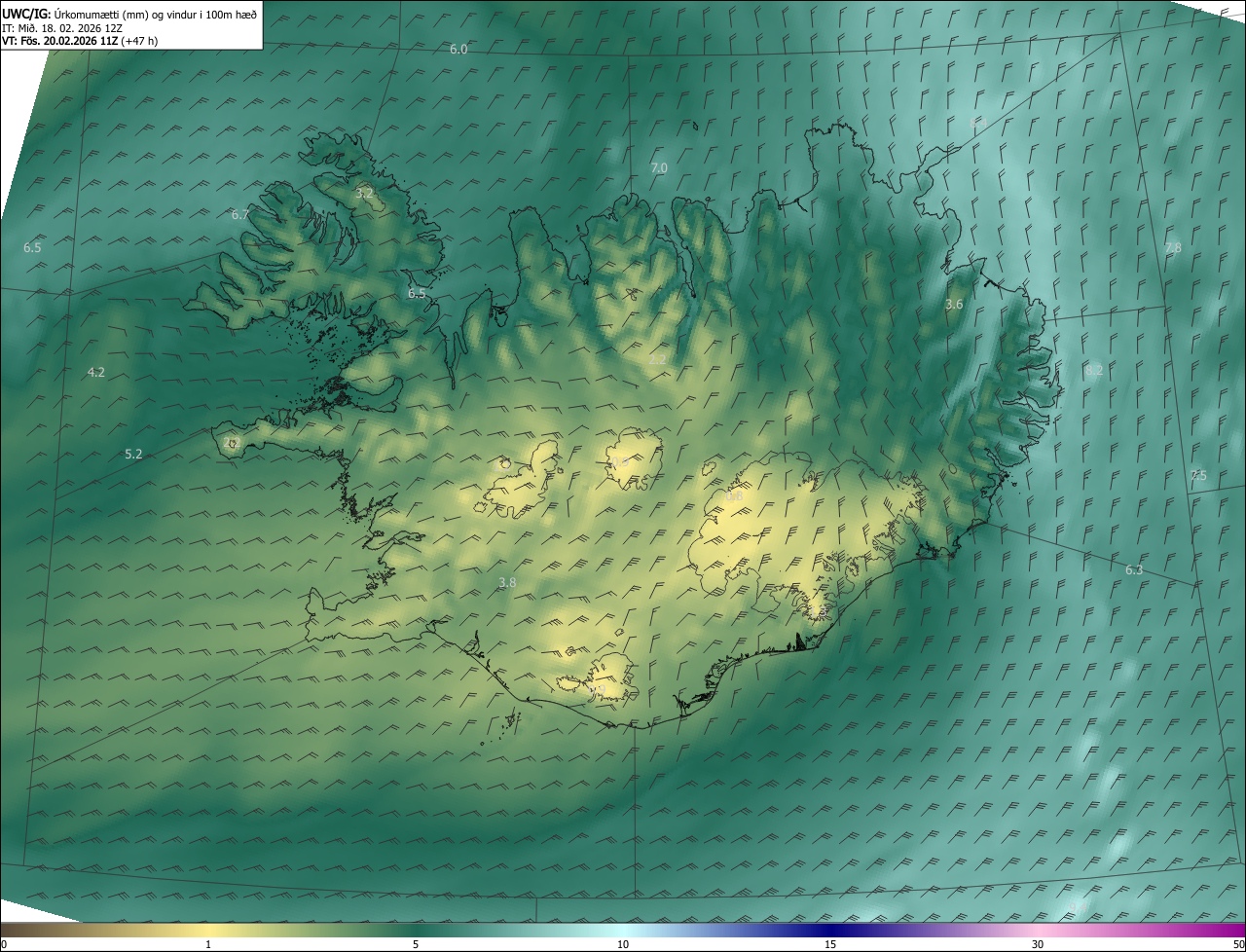Click the 3.2 value on the Westfjords
Screen dimensions: 1246x952
point(364,194)
